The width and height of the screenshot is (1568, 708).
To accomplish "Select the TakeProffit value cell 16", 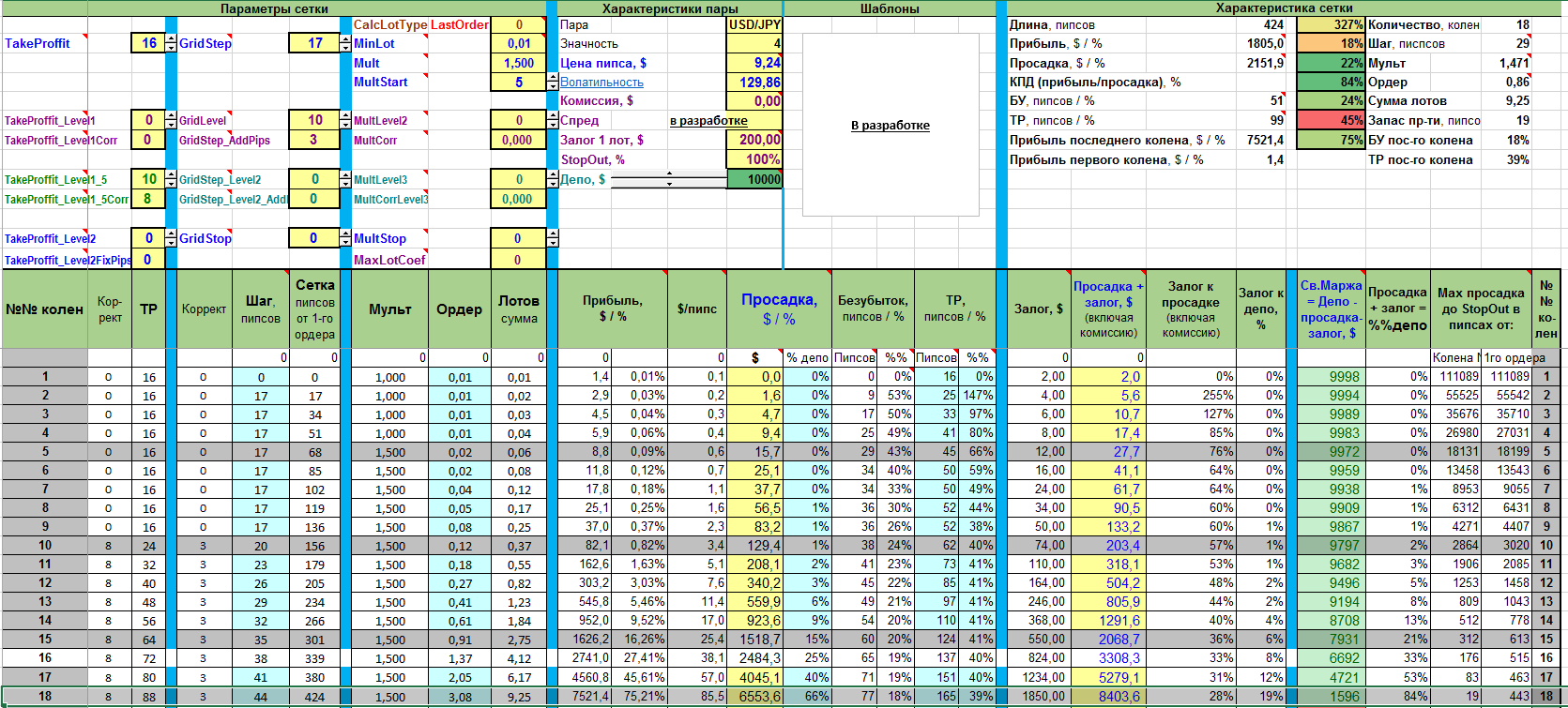I will point(148,43).
